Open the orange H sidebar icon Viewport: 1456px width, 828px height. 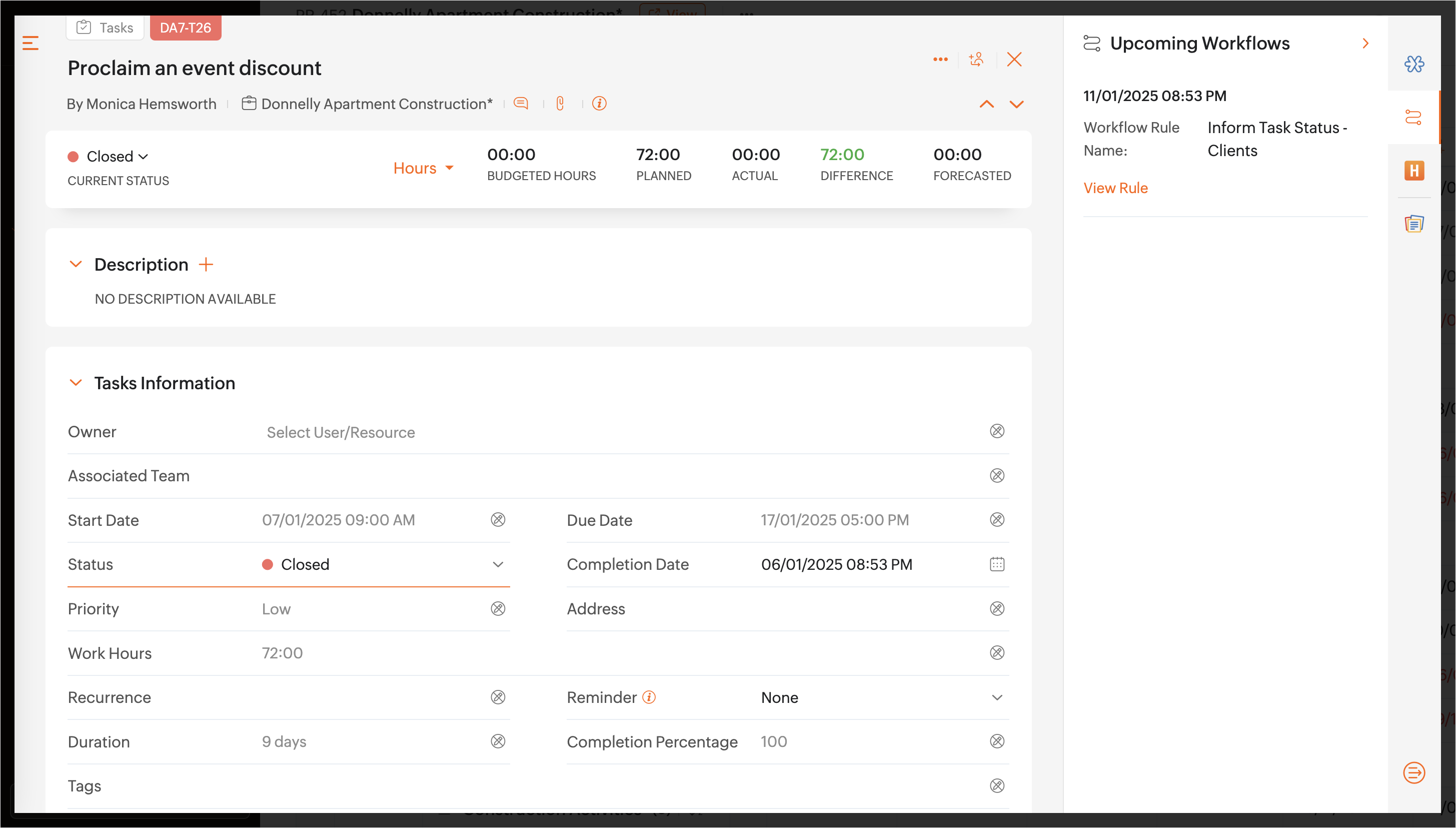1414,170
